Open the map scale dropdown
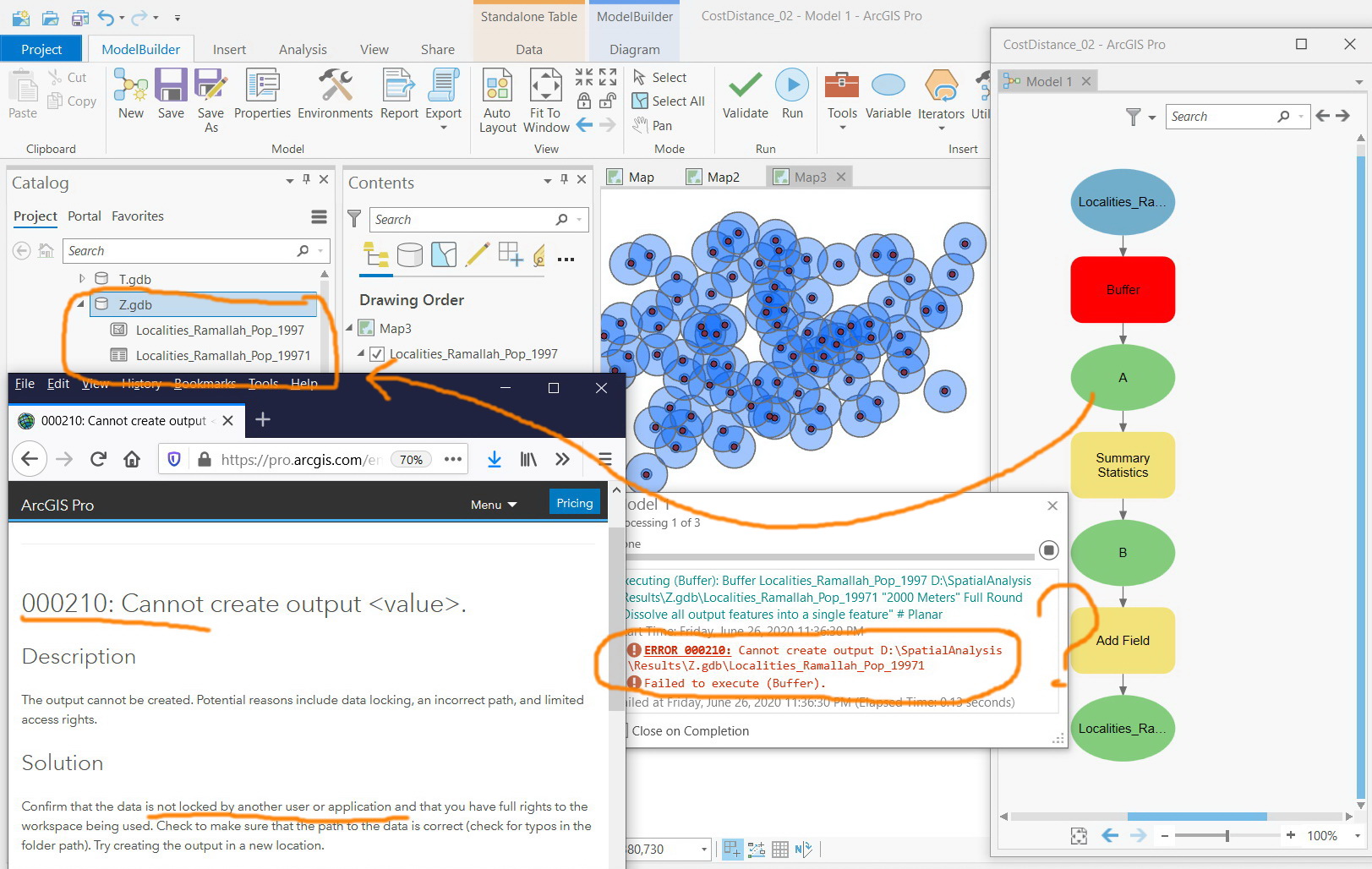The height and width of the screenshot is (869, 1372). (703, 849)
